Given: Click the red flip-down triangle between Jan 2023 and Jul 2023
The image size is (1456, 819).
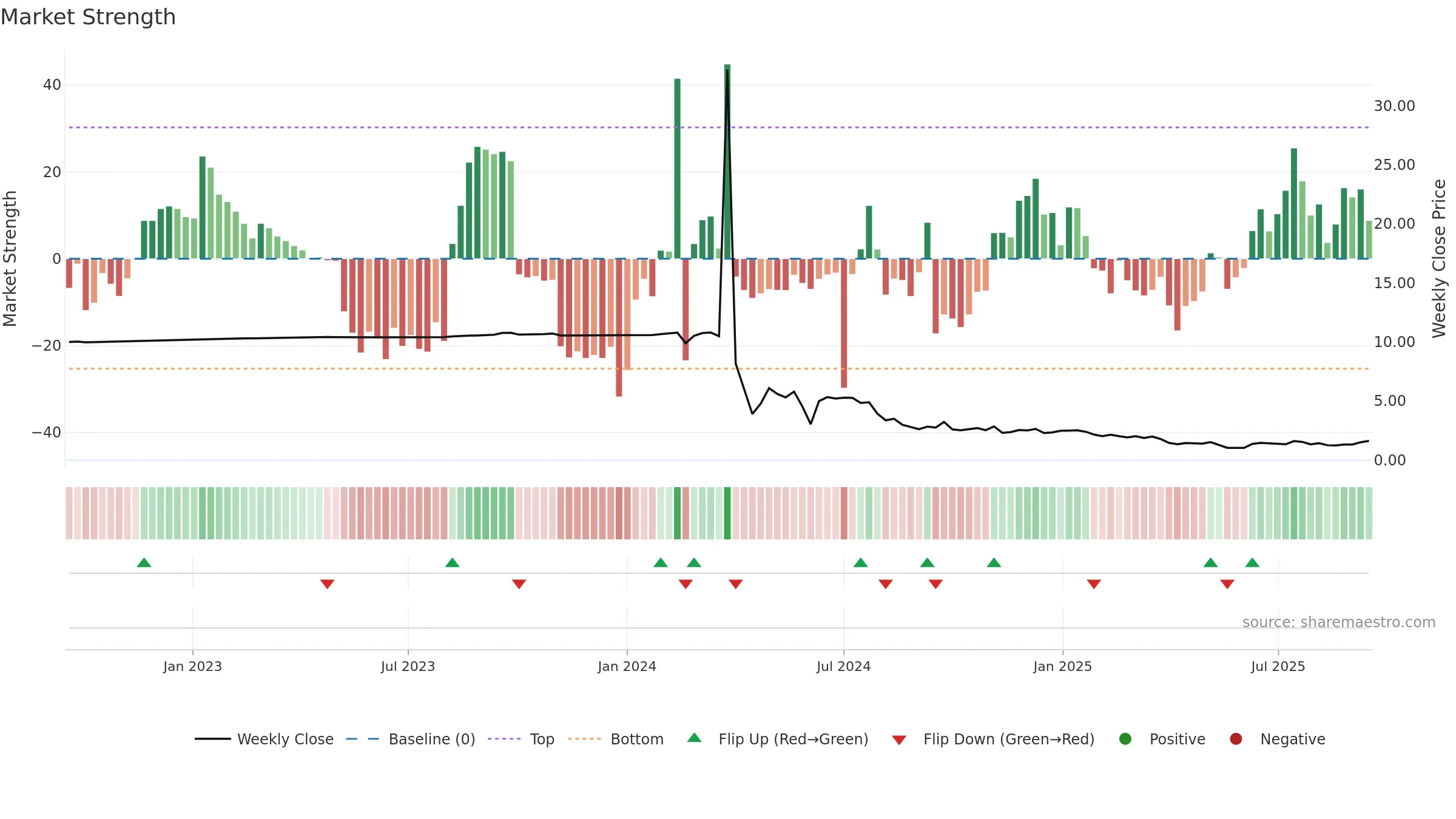Looking at the screenshot, I should [328, 584].
